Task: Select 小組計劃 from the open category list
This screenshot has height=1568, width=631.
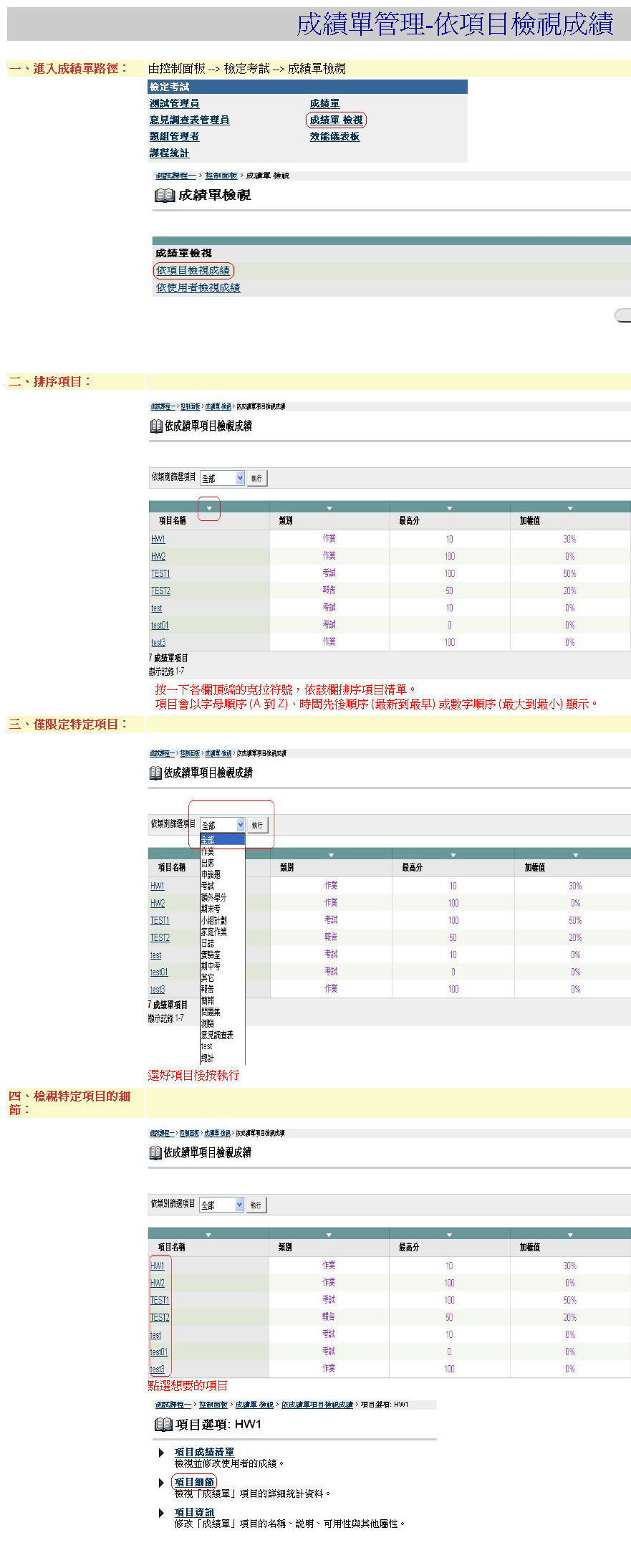Action: [x=213, y=920]
